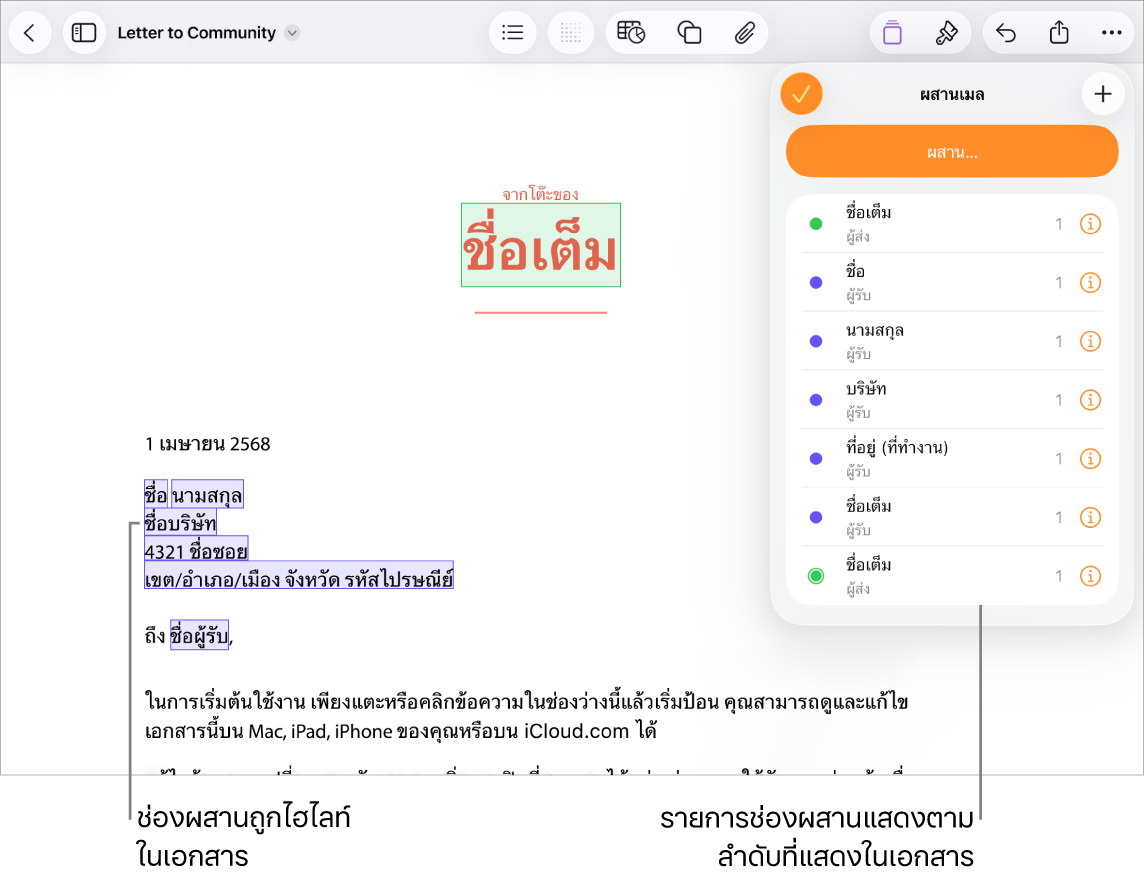Screen dimensions: 1146x878
Task: Tap the body paragraph starting ในการเริ่มต้นใช้งาน
Action: pyautogui.click(x=526, y=716)
